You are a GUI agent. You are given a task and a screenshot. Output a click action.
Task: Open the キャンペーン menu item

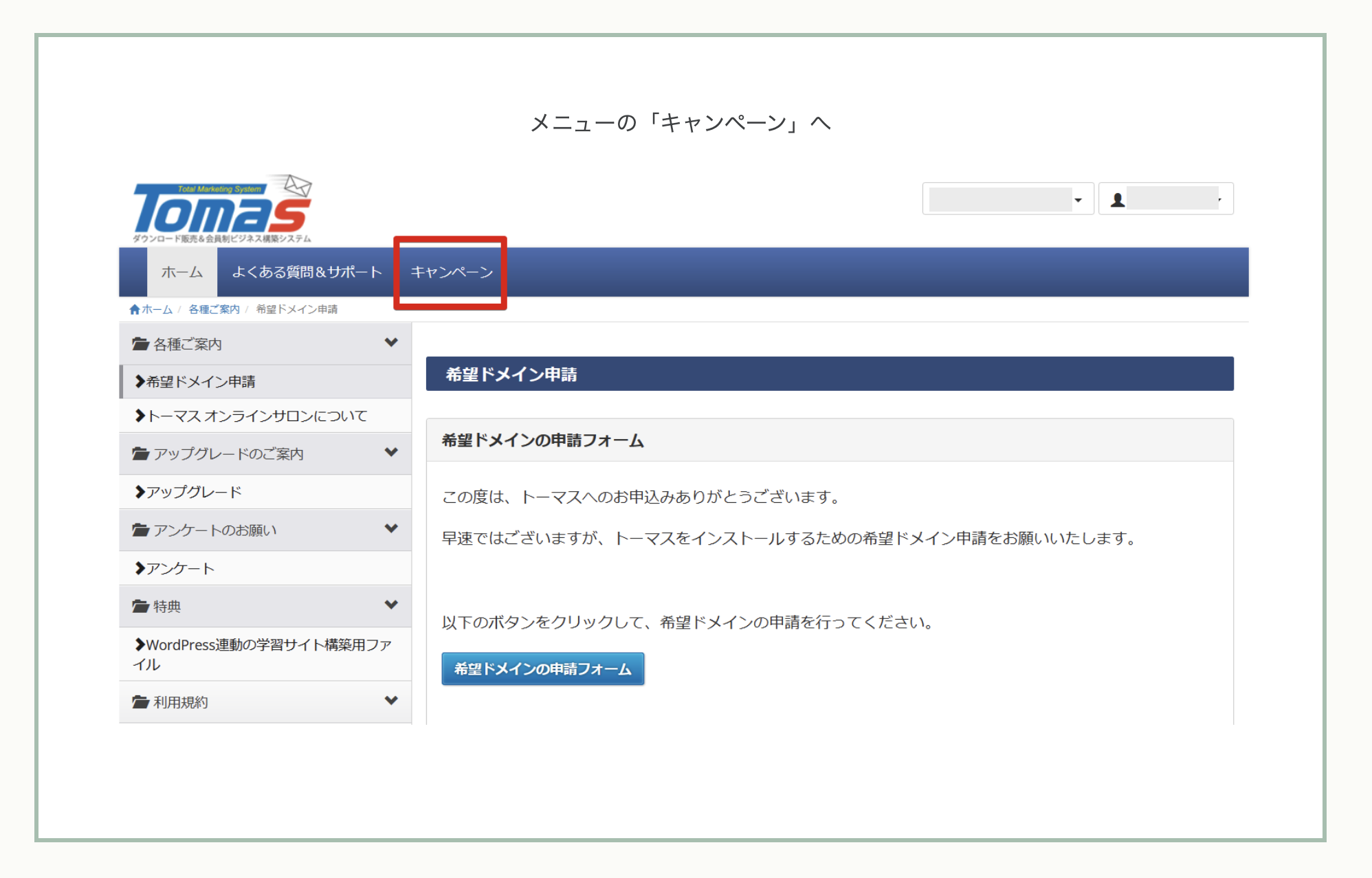[x=451, y=273]
